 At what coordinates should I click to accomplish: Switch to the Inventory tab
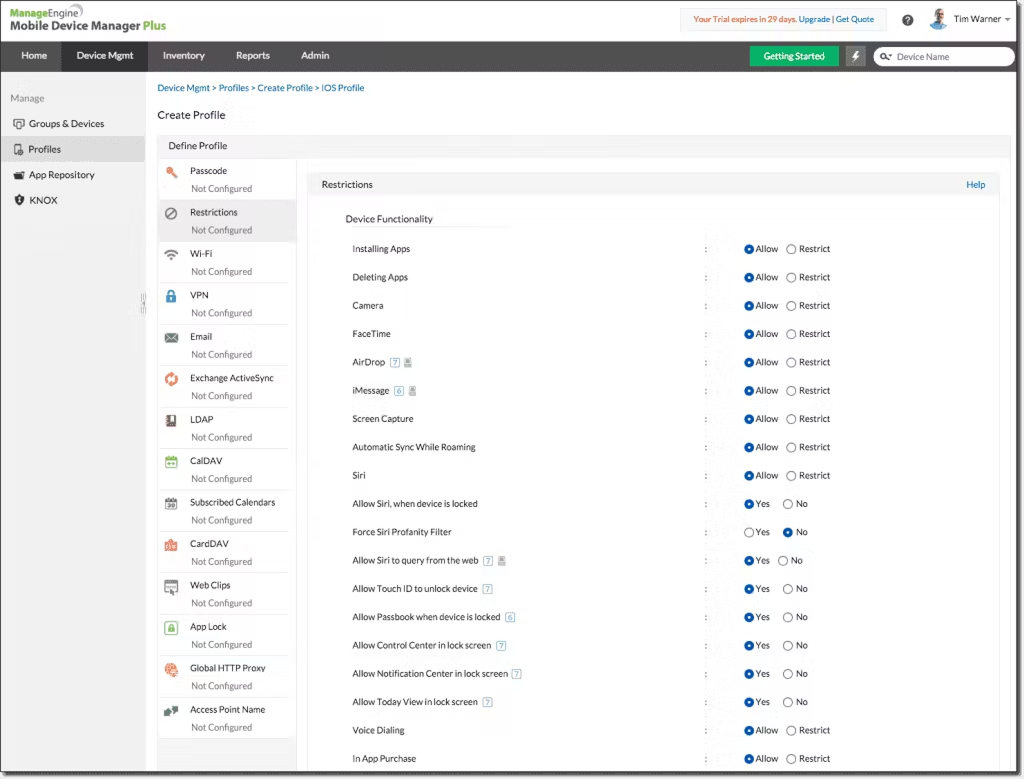[x=184, y=56]
